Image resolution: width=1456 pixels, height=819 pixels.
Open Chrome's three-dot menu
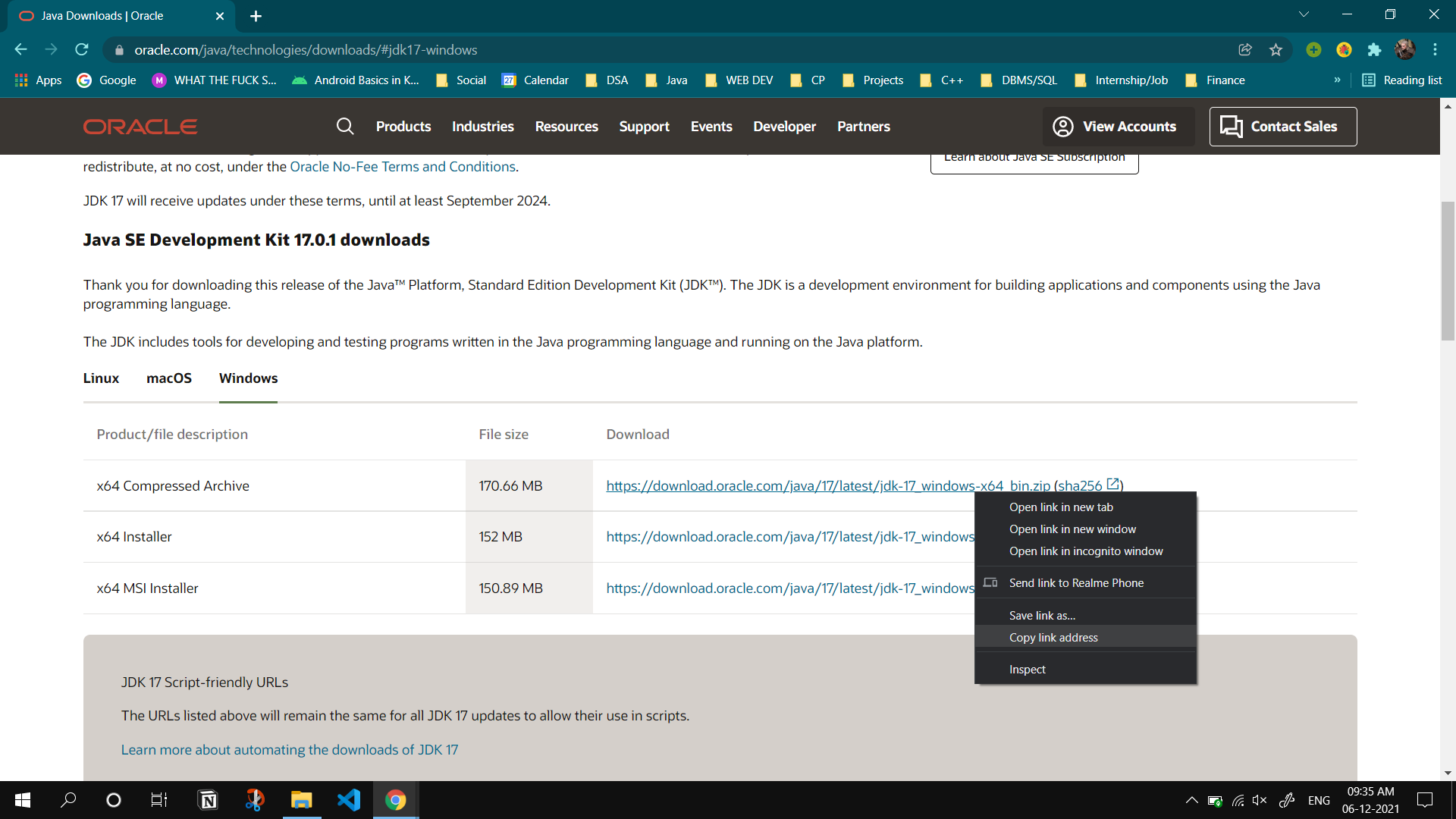point(1435,49)
